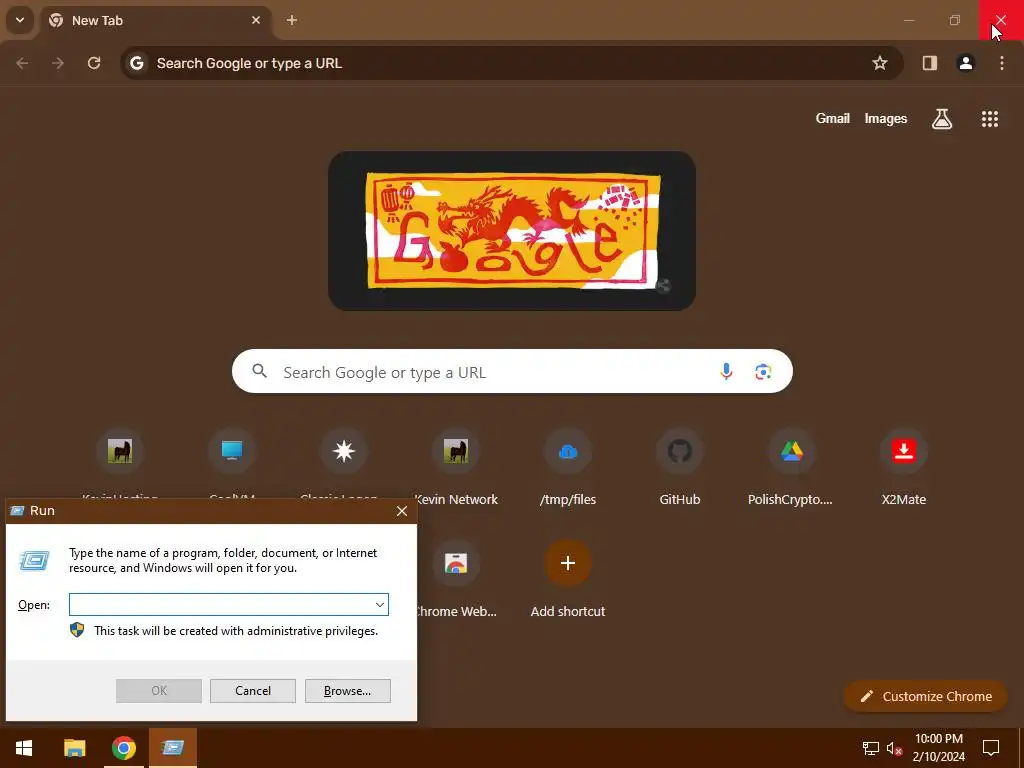The height and width of the screenshot is (768, 1024).
Task: Go forward with the forward arrow
Action: tap(58, 63)
